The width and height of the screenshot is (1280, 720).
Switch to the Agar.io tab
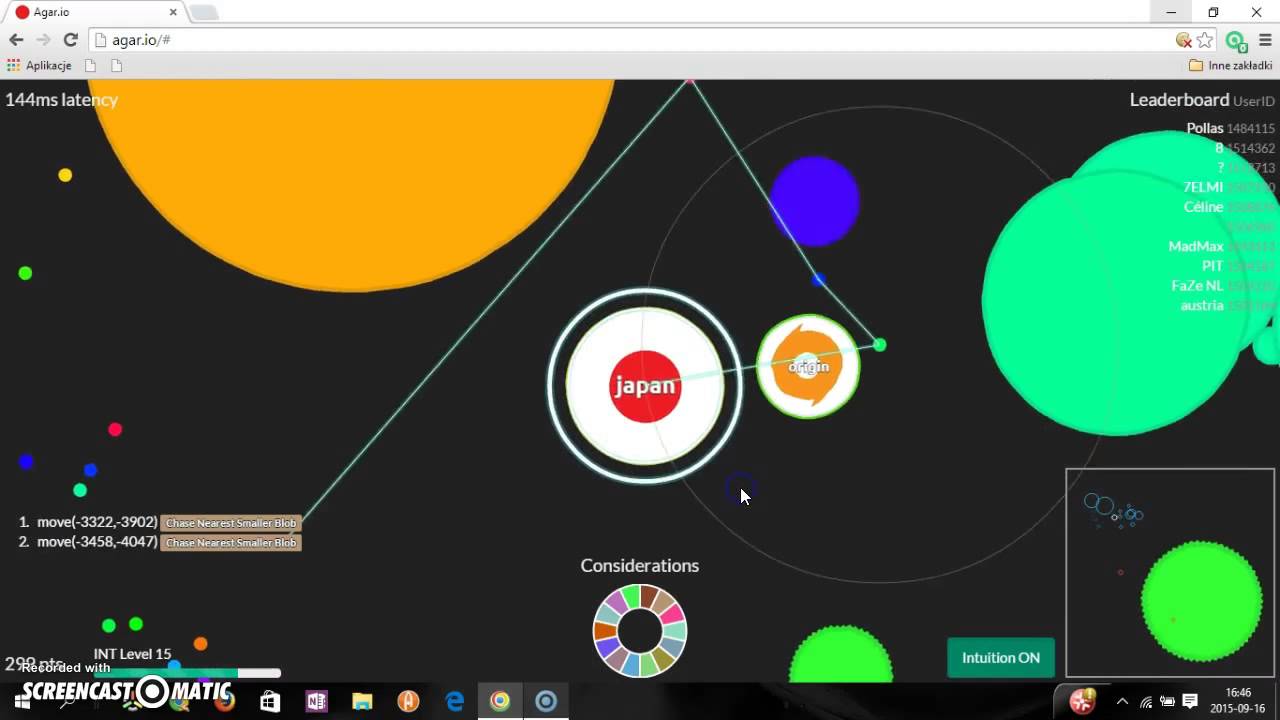[x=97, y=12]
